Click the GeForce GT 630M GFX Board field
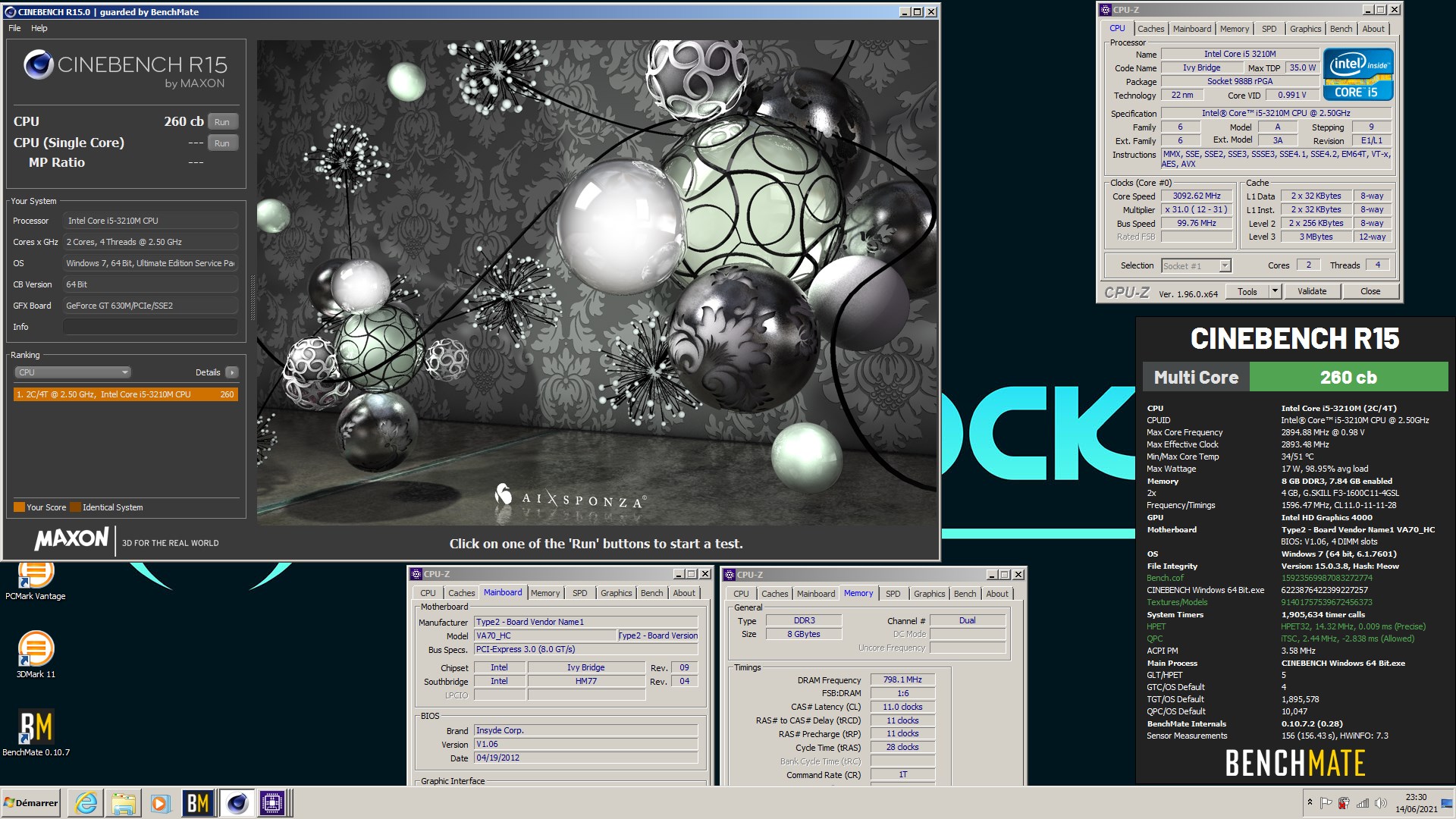 click(150, 306)
